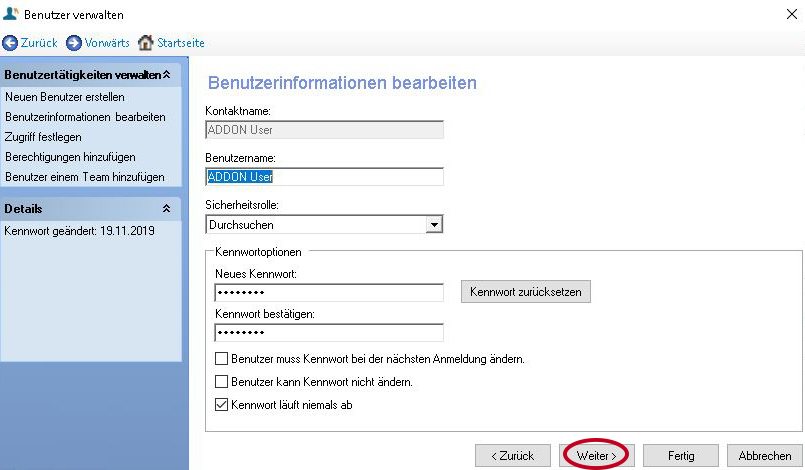Screen dimensions: 805x470
Task: Select Benutzerinformationen bearbeiten in the sidebar
Action: point(85,117)
